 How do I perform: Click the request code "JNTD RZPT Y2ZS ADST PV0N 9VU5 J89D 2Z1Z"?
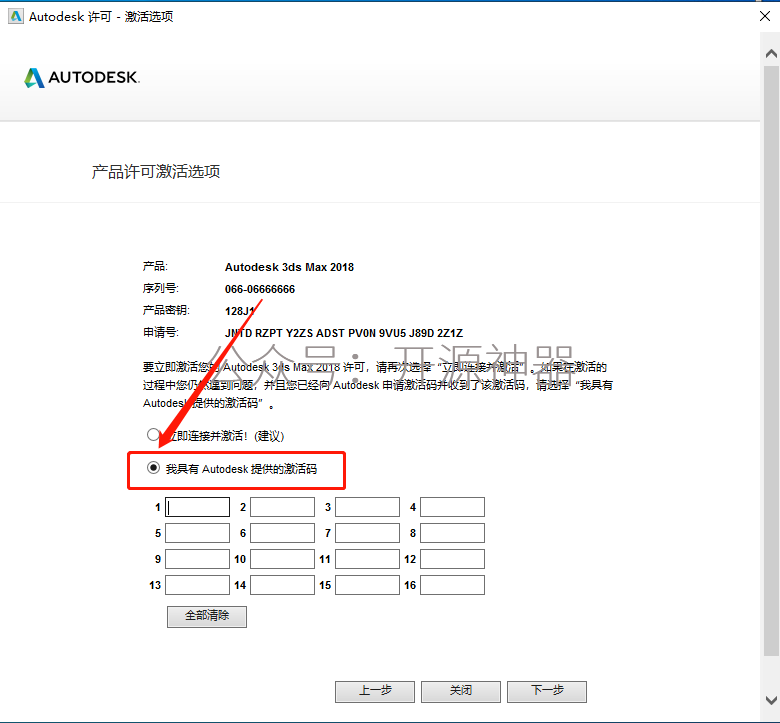344,333
